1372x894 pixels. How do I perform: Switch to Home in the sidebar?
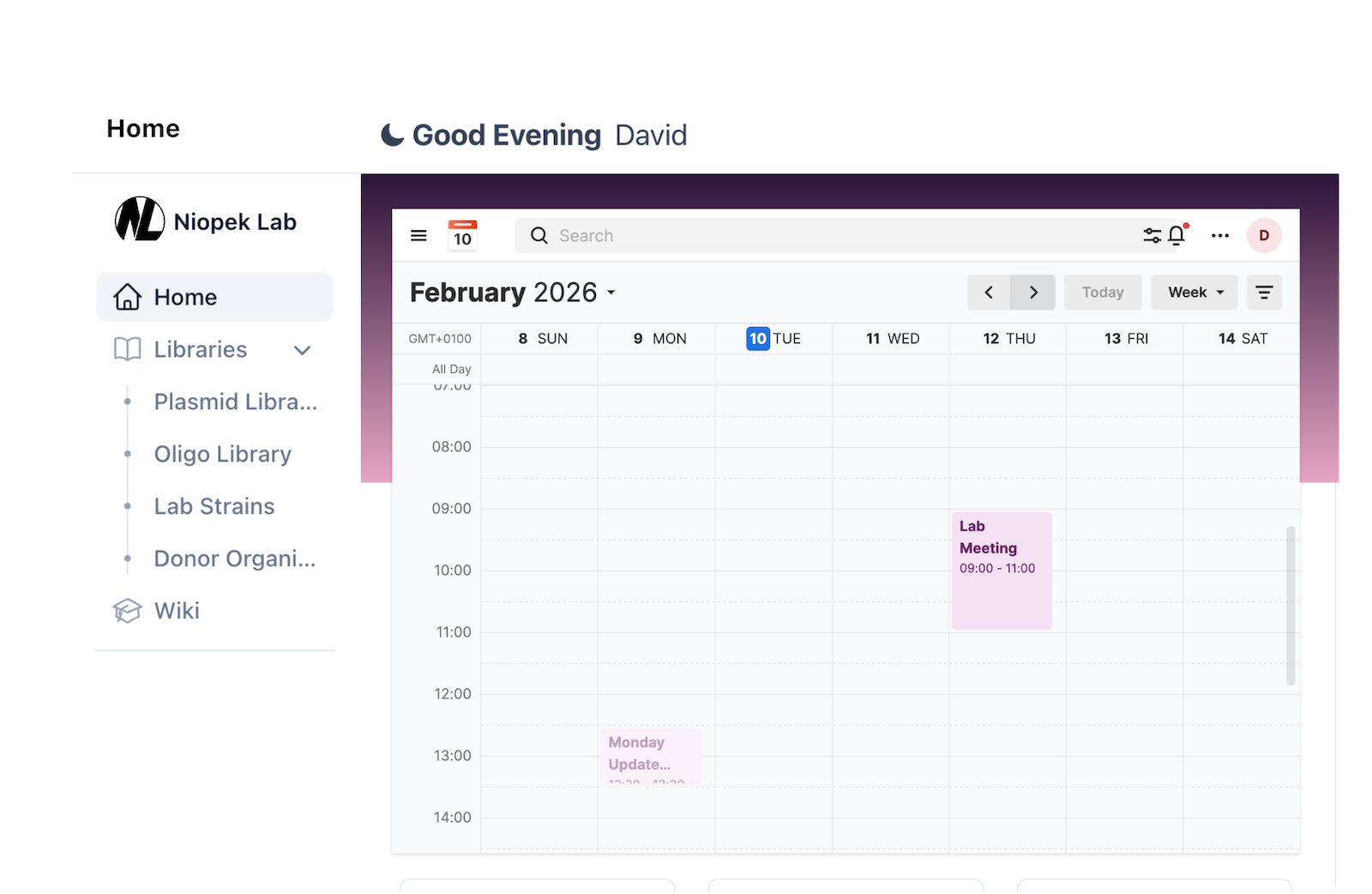tap(184, 296)
